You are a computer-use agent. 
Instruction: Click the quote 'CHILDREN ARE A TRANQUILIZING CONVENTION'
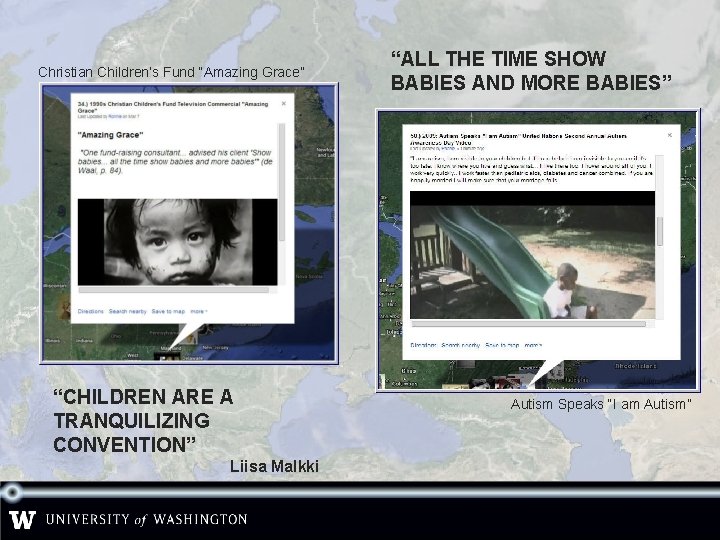(143, 421)
